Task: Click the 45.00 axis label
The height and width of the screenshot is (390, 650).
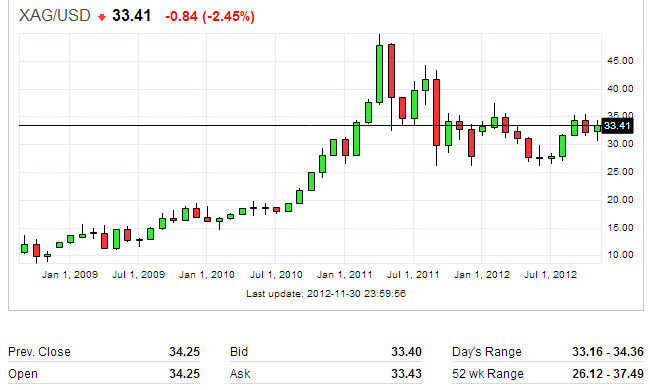Action: [x=620, y=61]
